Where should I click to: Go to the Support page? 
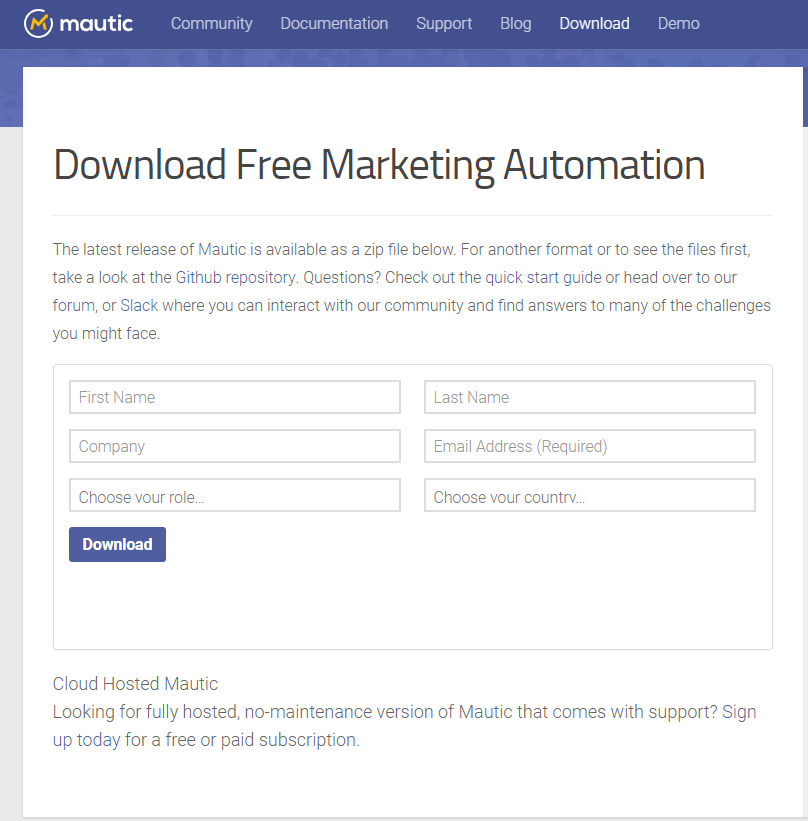(444, 24)
